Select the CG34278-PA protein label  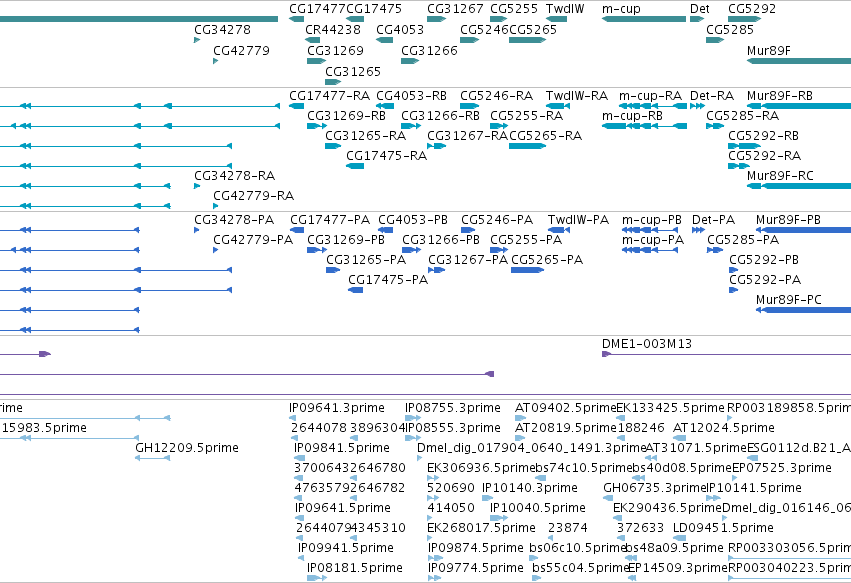(x=234, y=220)
